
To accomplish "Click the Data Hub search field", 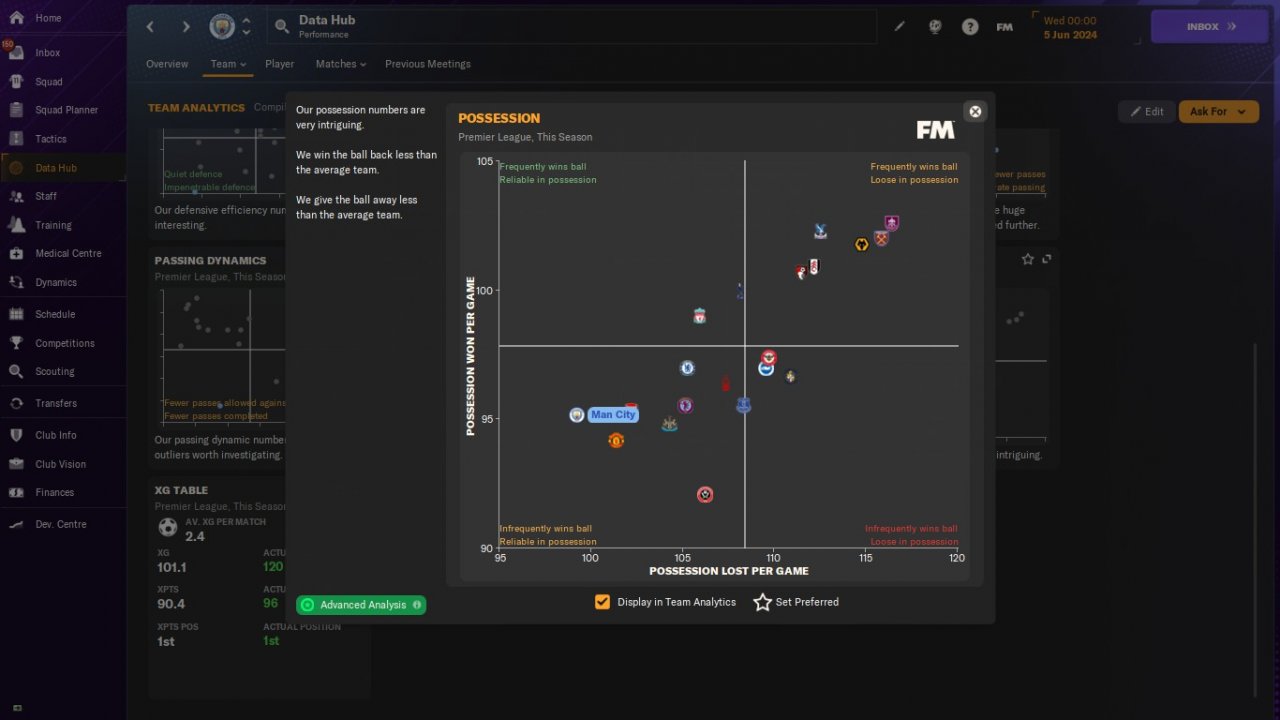I will pos(571,27).
